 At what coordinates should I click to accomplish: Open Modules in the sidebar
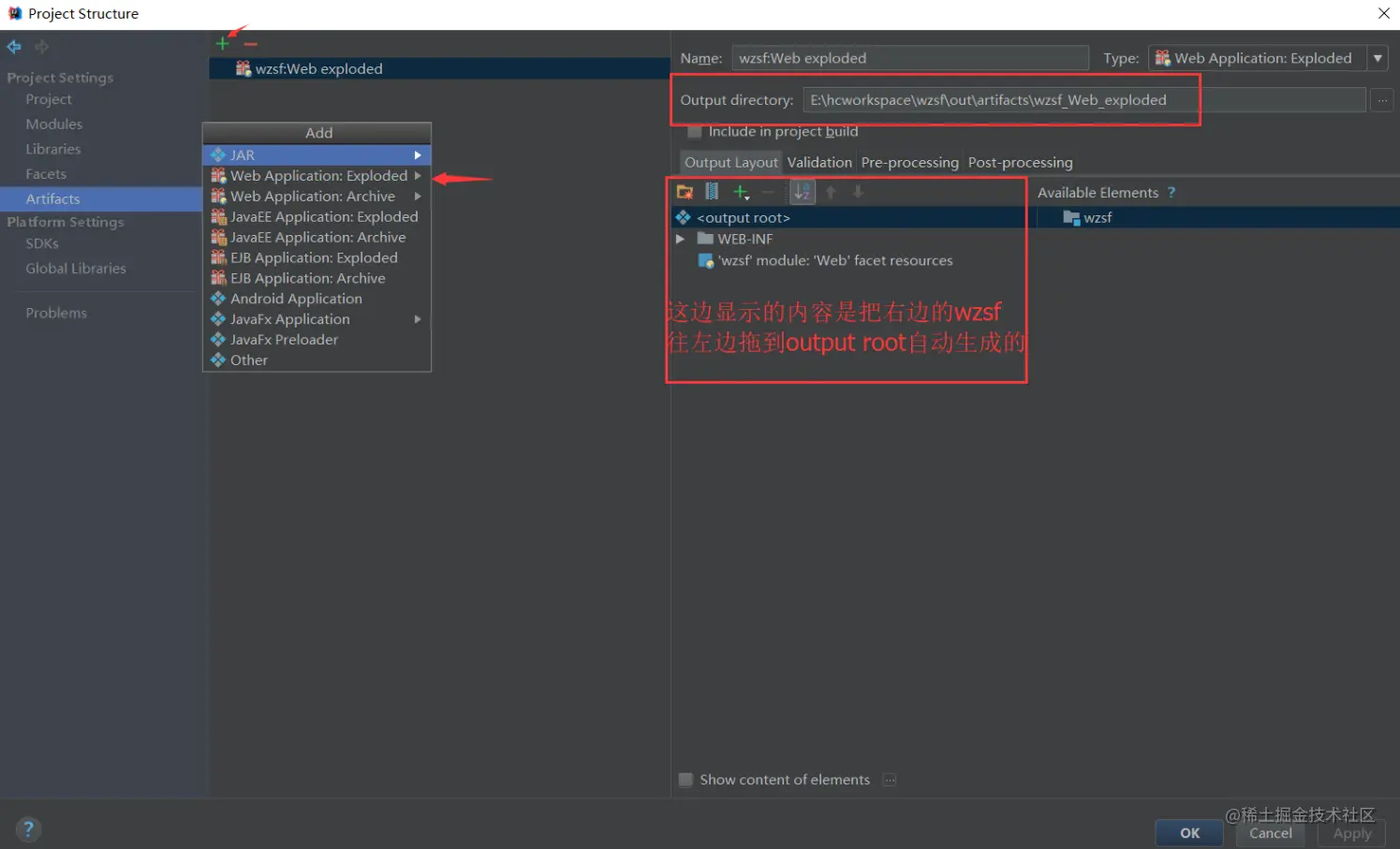click(x=54, y=124)
